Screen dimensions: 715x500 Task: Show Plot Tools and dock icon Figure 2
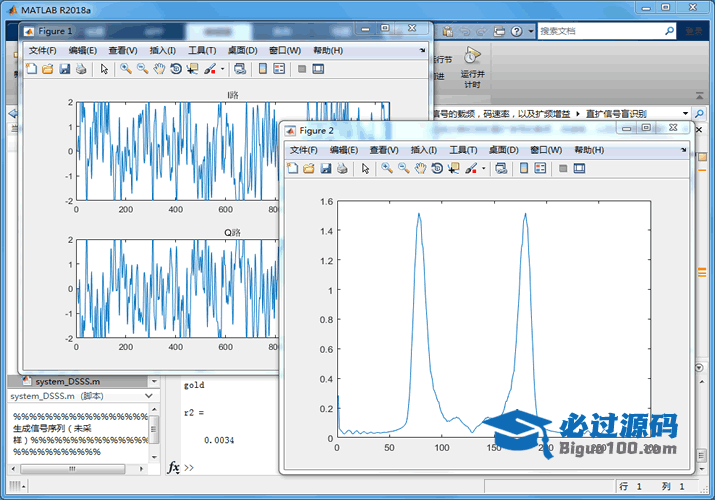579,168
